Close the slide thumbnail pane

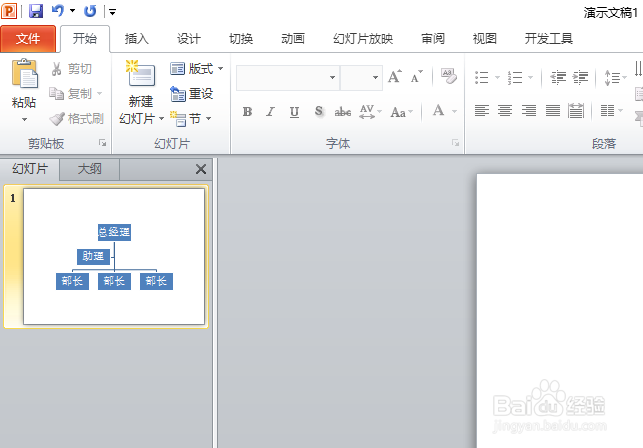tap(201, 169)
